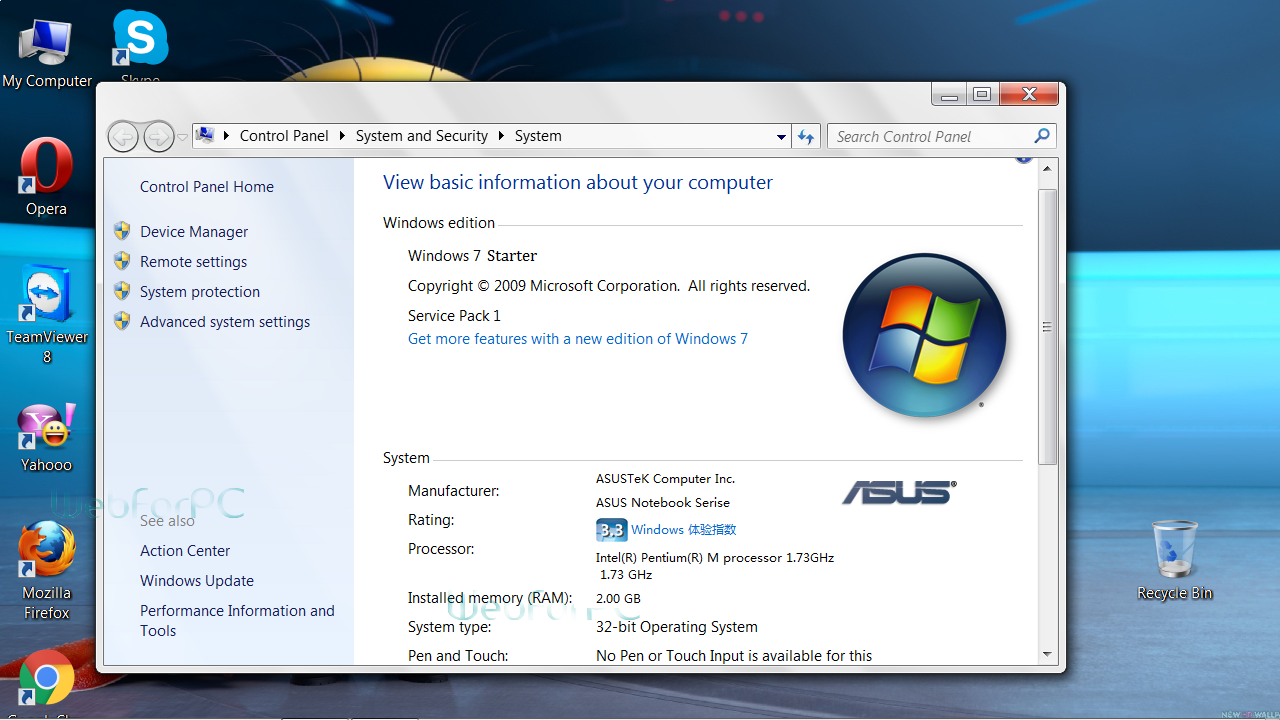Click the Back navigation arrow button
This screenshot has width=1280, height=720.
tap(123, 136)
